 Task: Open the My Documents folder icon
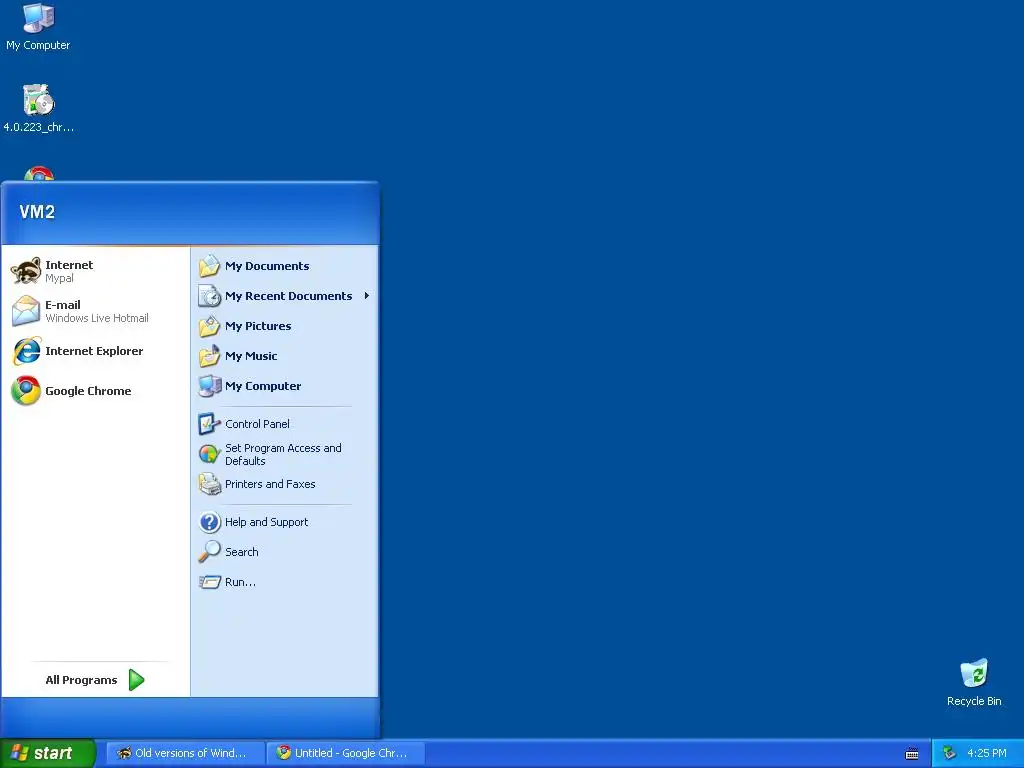210,266
